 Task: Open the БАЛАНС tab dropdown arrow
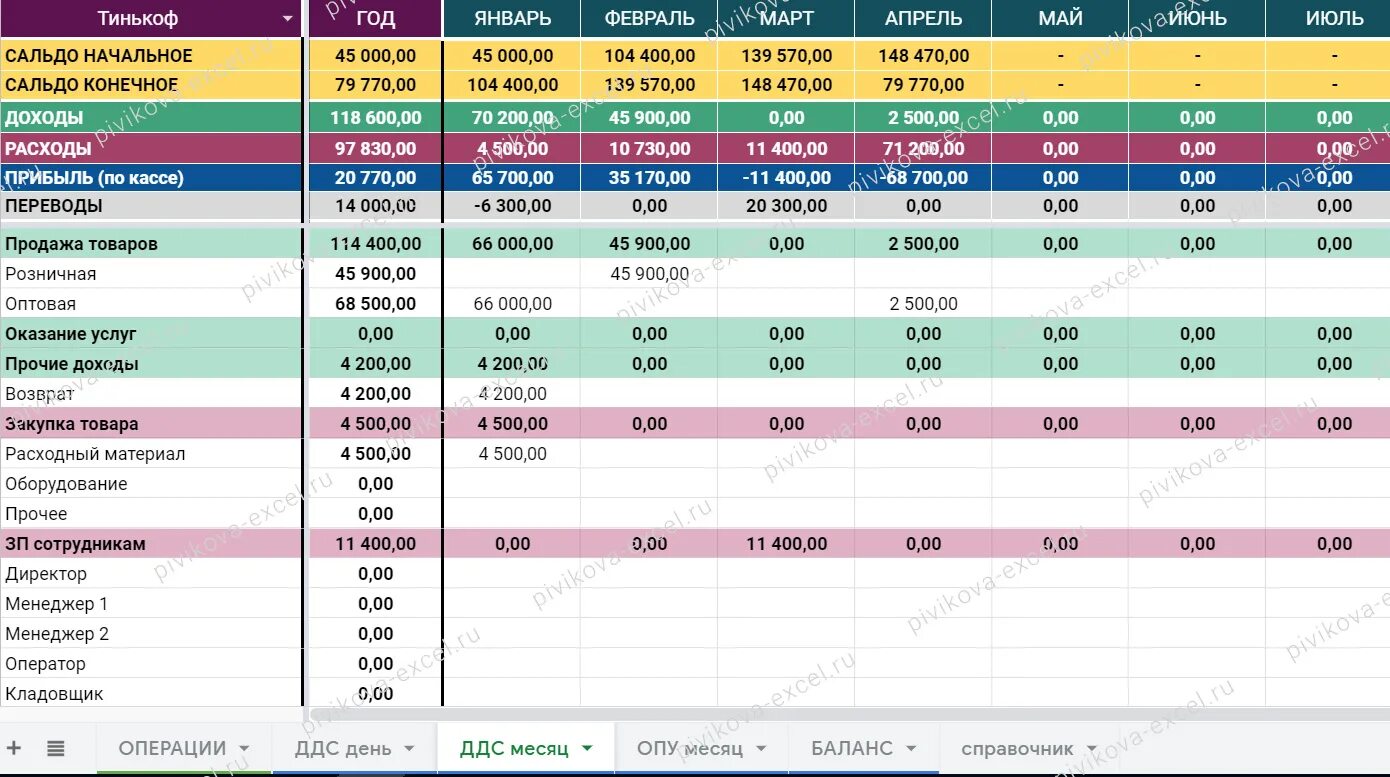(x=911, y=748)
